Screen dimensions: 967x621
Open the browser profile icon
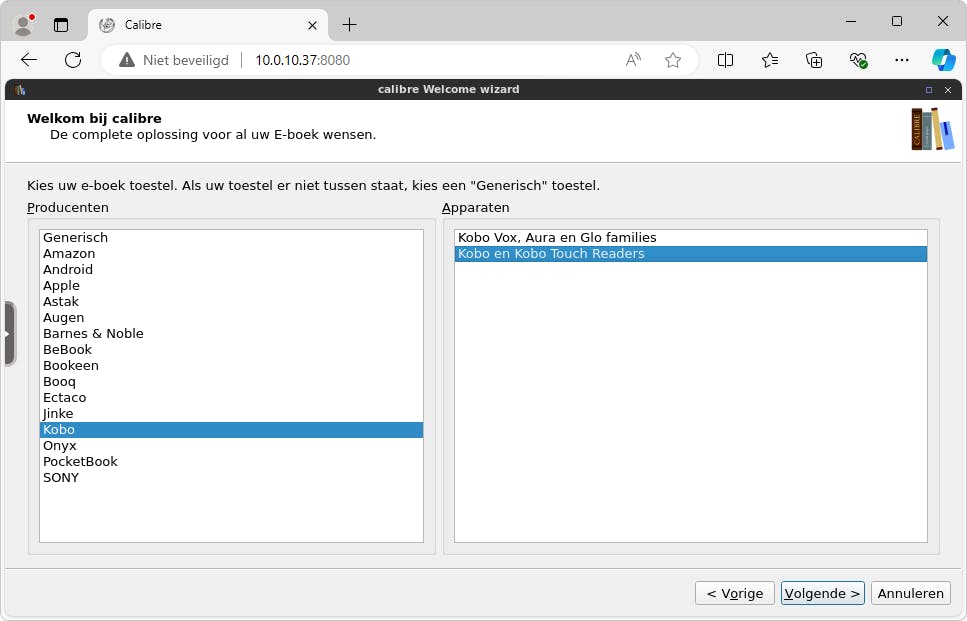pos(23,25)
